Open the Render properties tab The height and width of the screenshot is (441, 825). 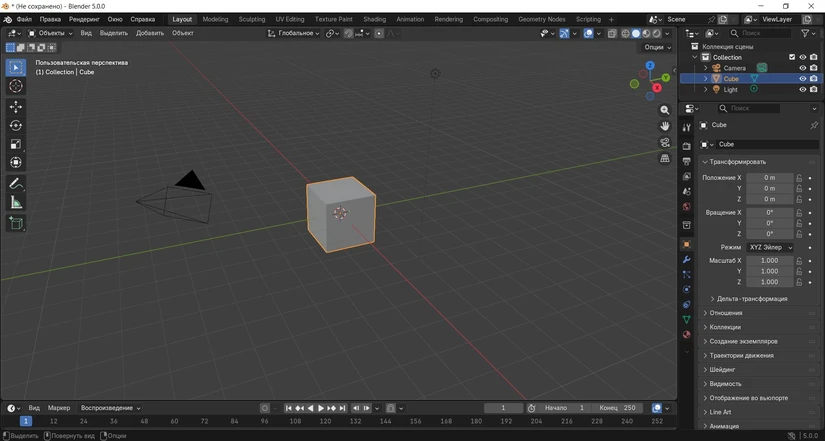click(687, 146)
